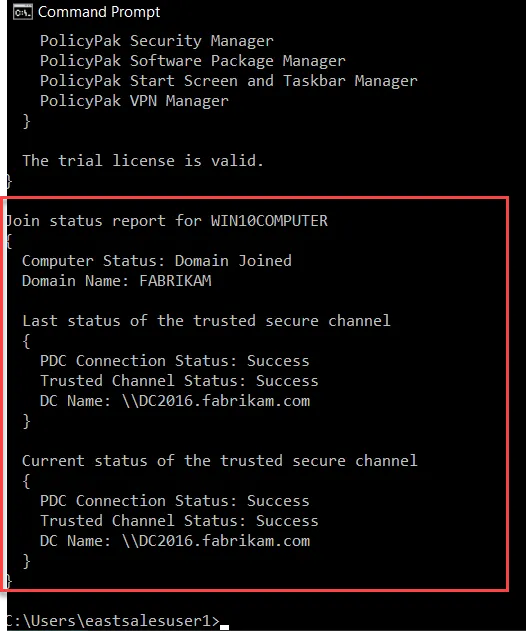Click the PolicyPak VPN Manager line

[134, 101]
